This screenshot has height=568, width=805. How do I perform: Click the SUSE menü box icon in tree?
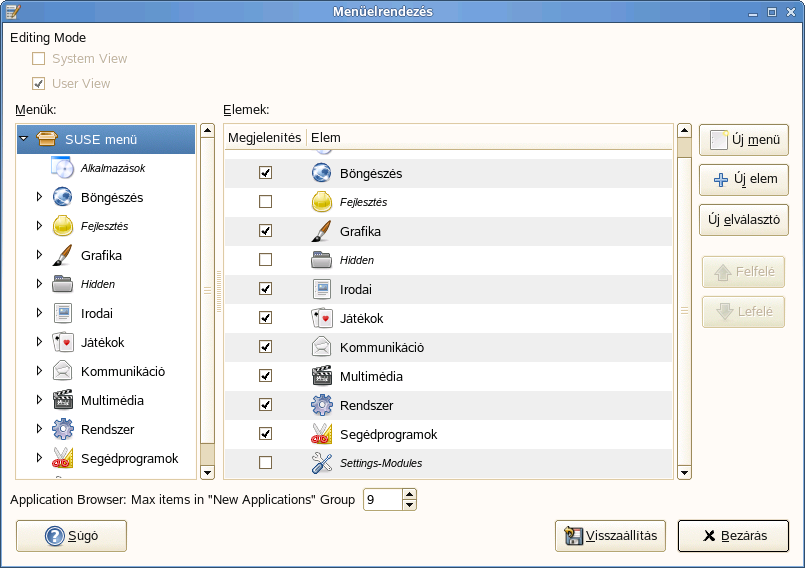[47, 139]
